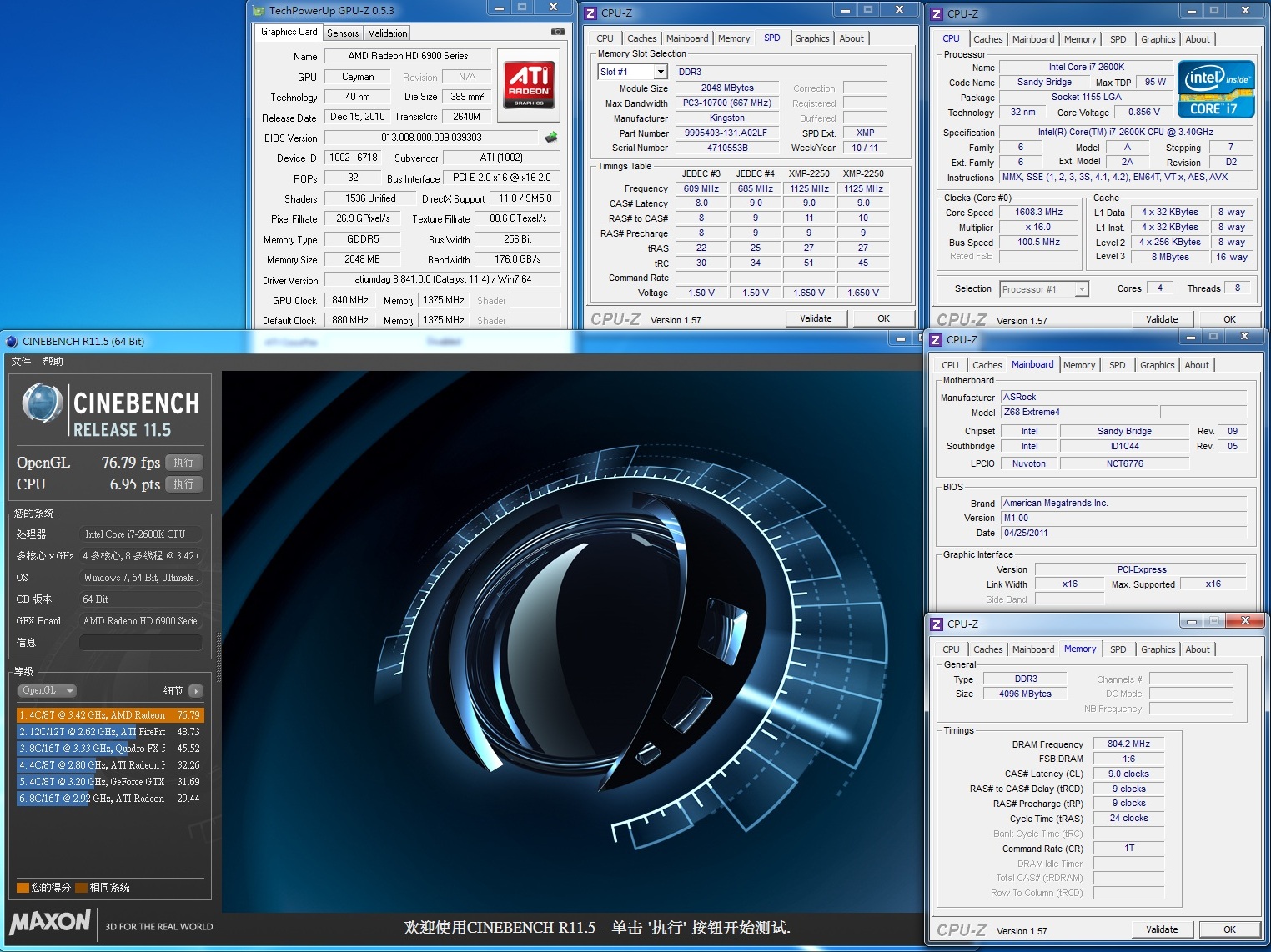Open Mainboard tab in CPU tab CPU-Z window

click(x=1032, y=39)
